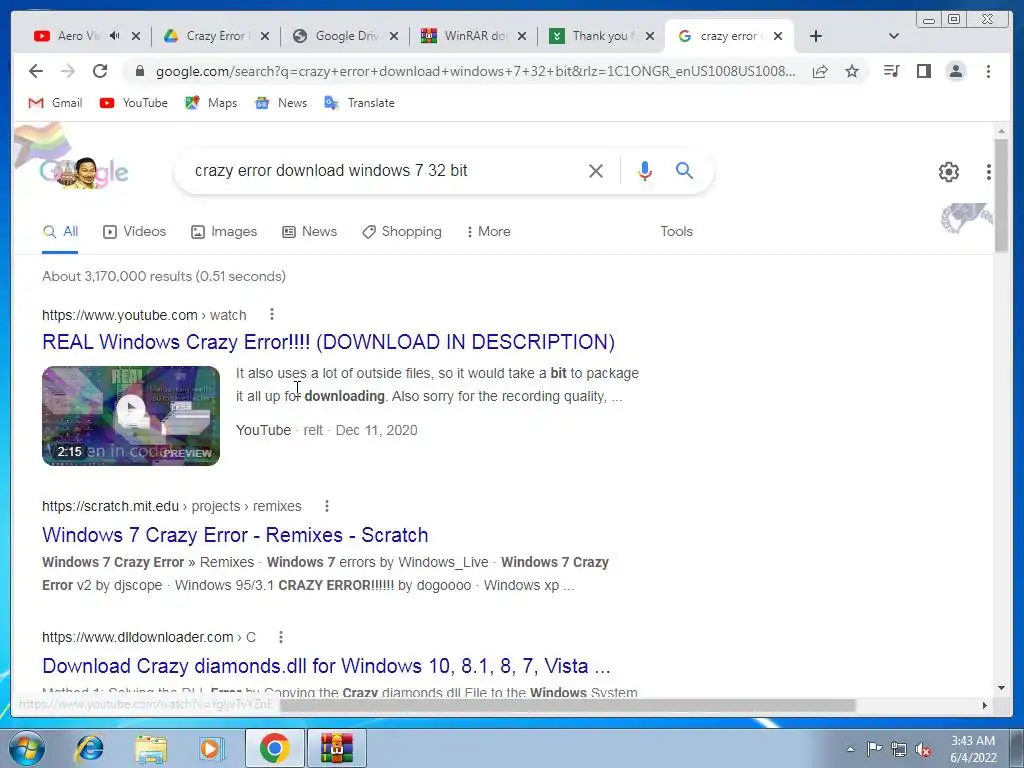The width and height of the screenshot is (1024, 768).
Task: Mute the Aero tab's speaker icon
Action: (114, 36)
